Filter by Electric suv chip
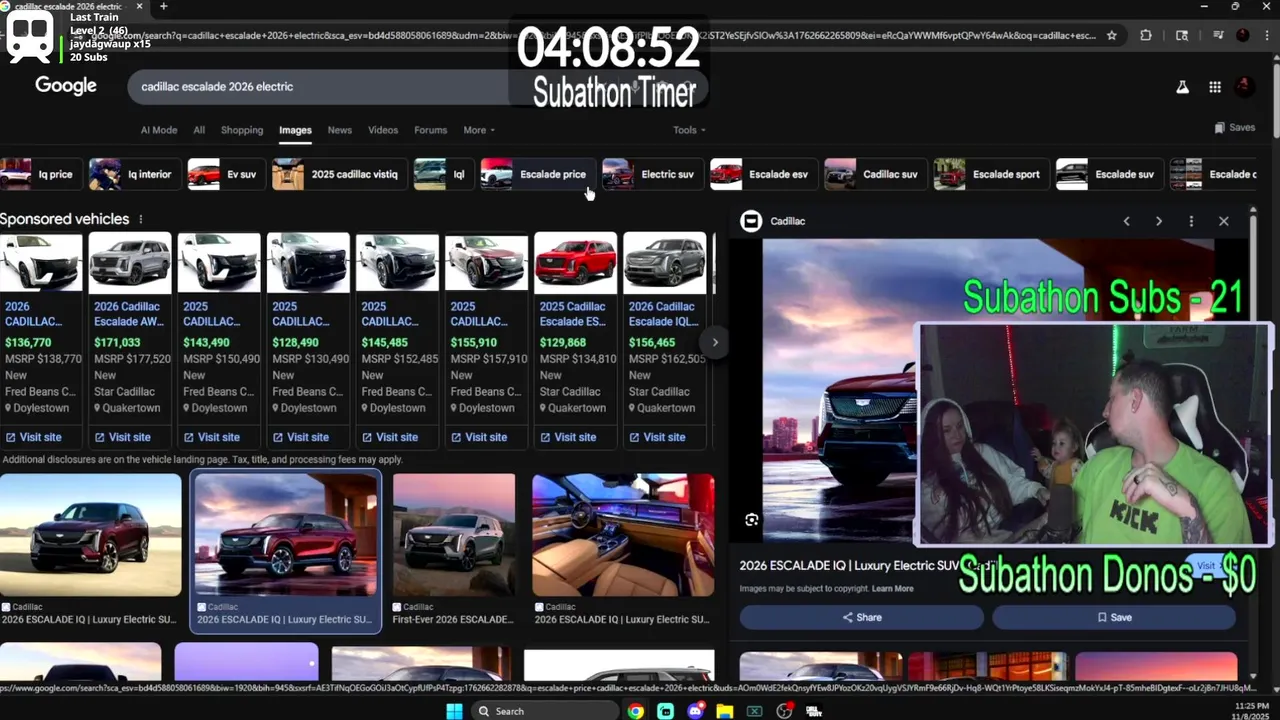The width and height of the screenshot is (1280, 720). click(651, 174)
